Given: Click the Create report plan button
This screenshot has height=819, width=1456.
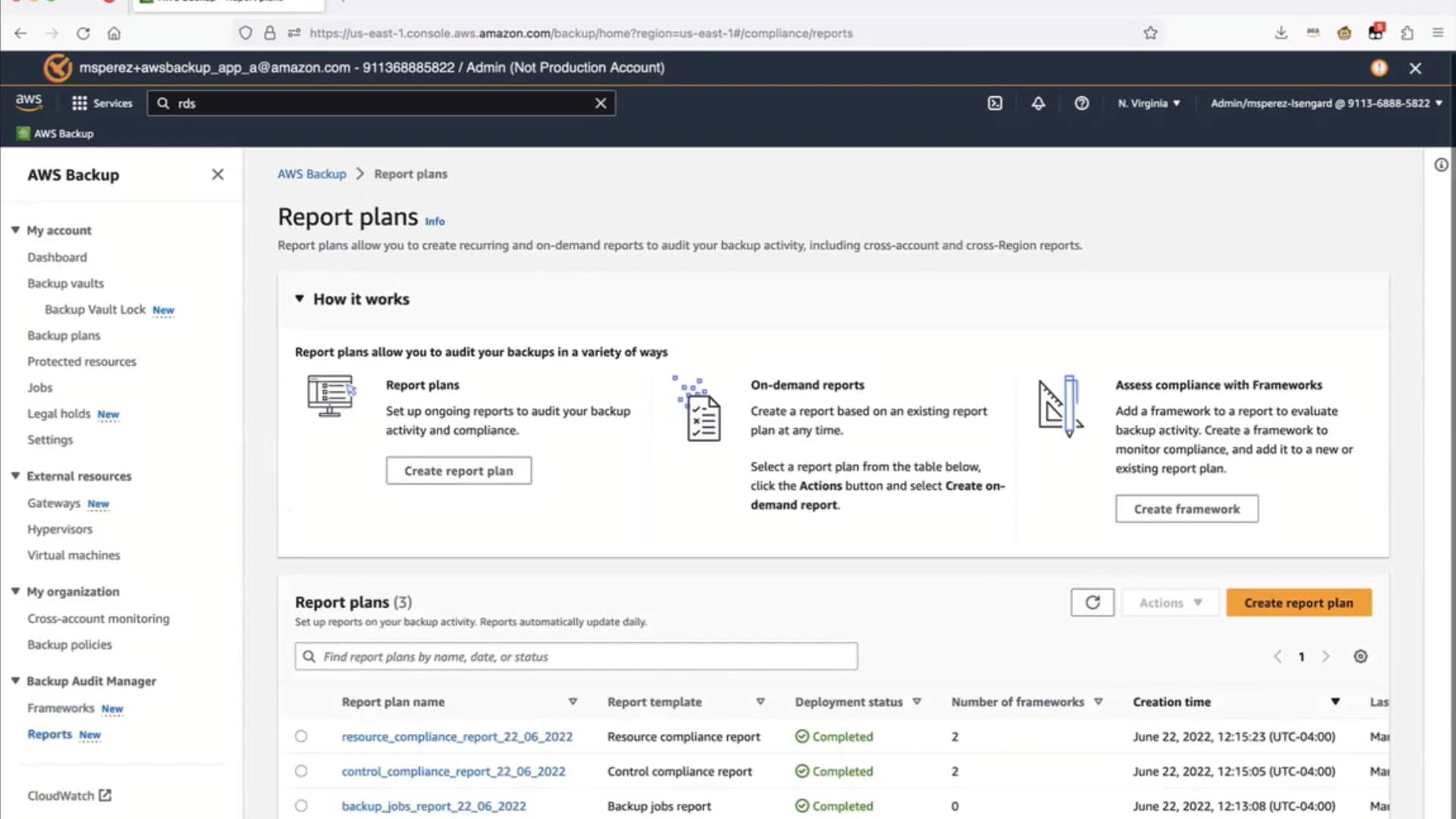Looking at the screenshot, I should coord(1298,602).
